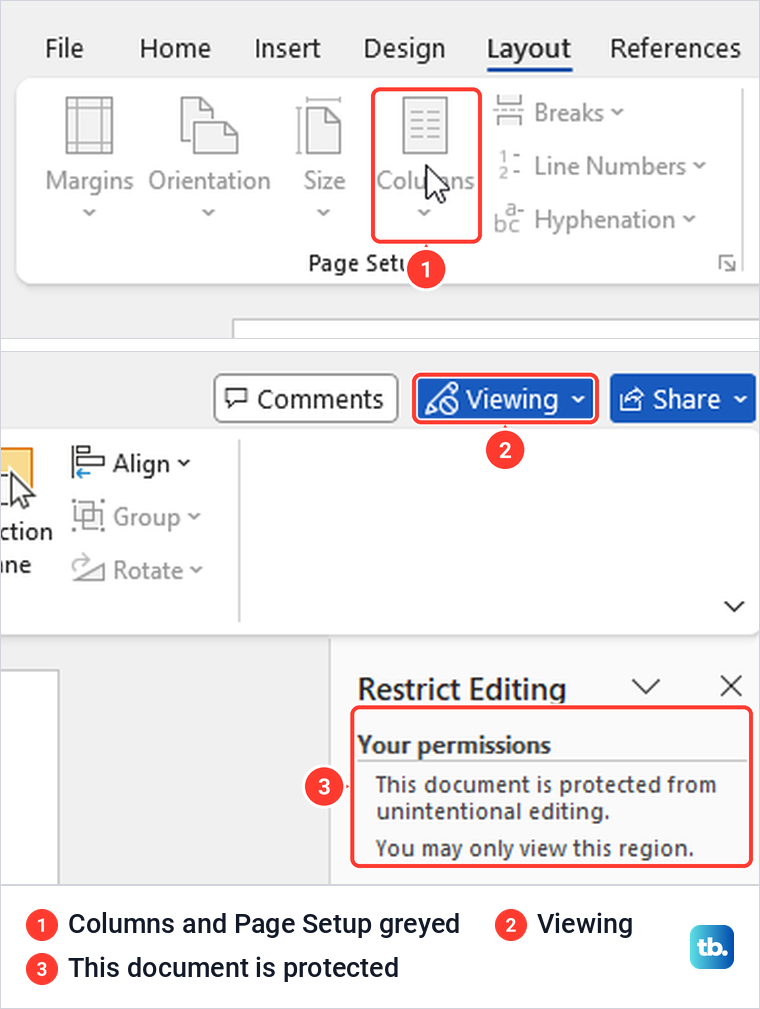Open the Line Numbers dropdown
Screen dimensions: 760x1009
point(600,166)
